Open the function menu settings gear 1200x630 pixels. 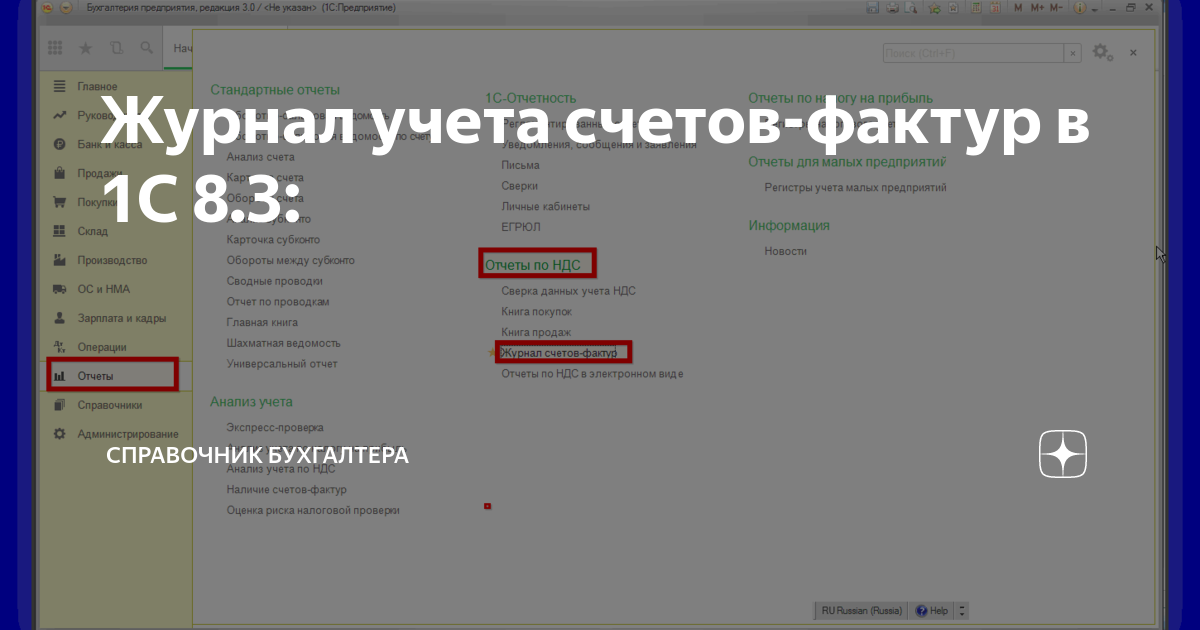1101,52
